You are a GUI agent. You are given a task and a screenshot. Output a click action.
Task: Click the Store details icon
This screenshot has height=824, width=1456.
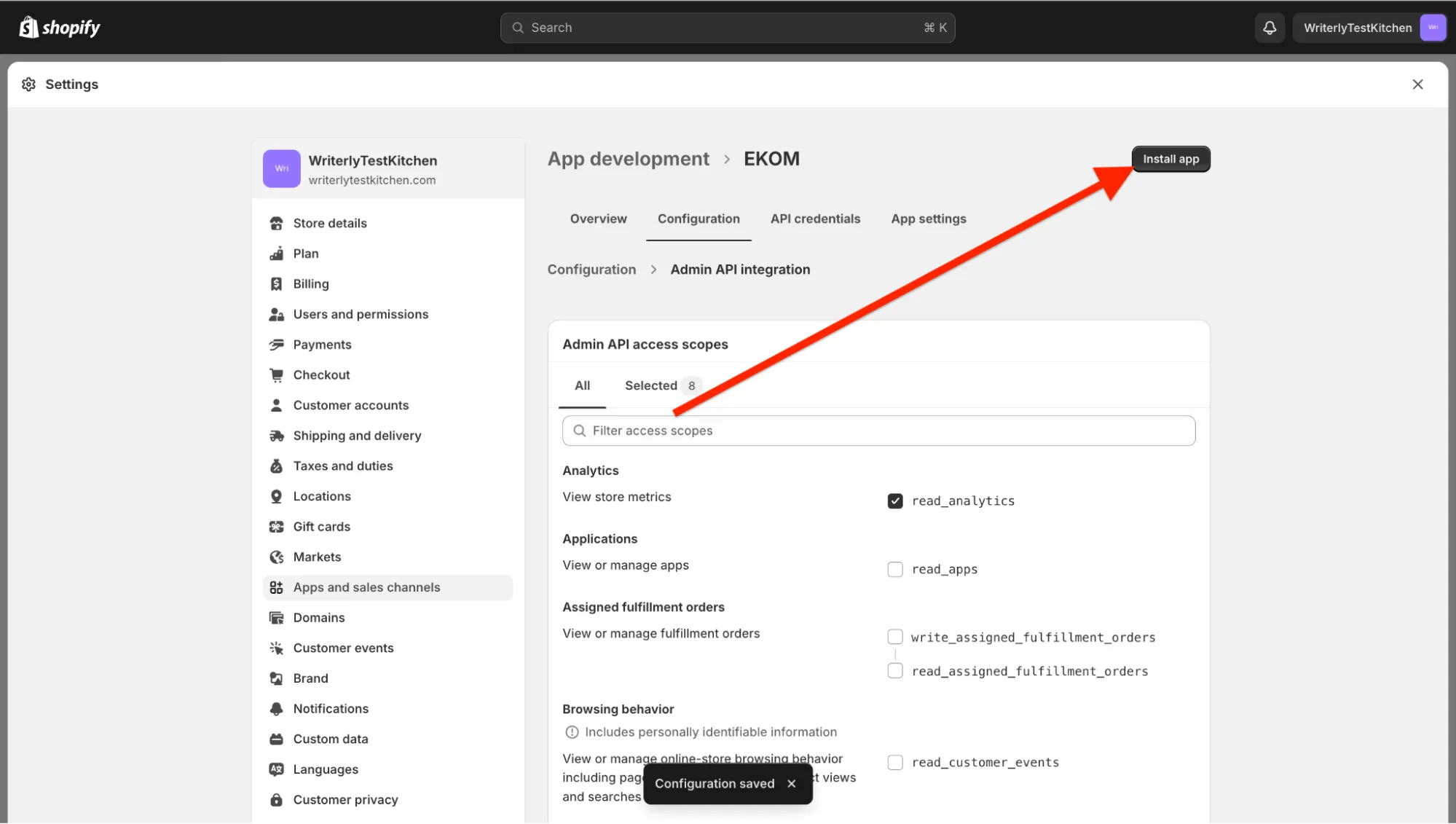[x=276, y=223]
